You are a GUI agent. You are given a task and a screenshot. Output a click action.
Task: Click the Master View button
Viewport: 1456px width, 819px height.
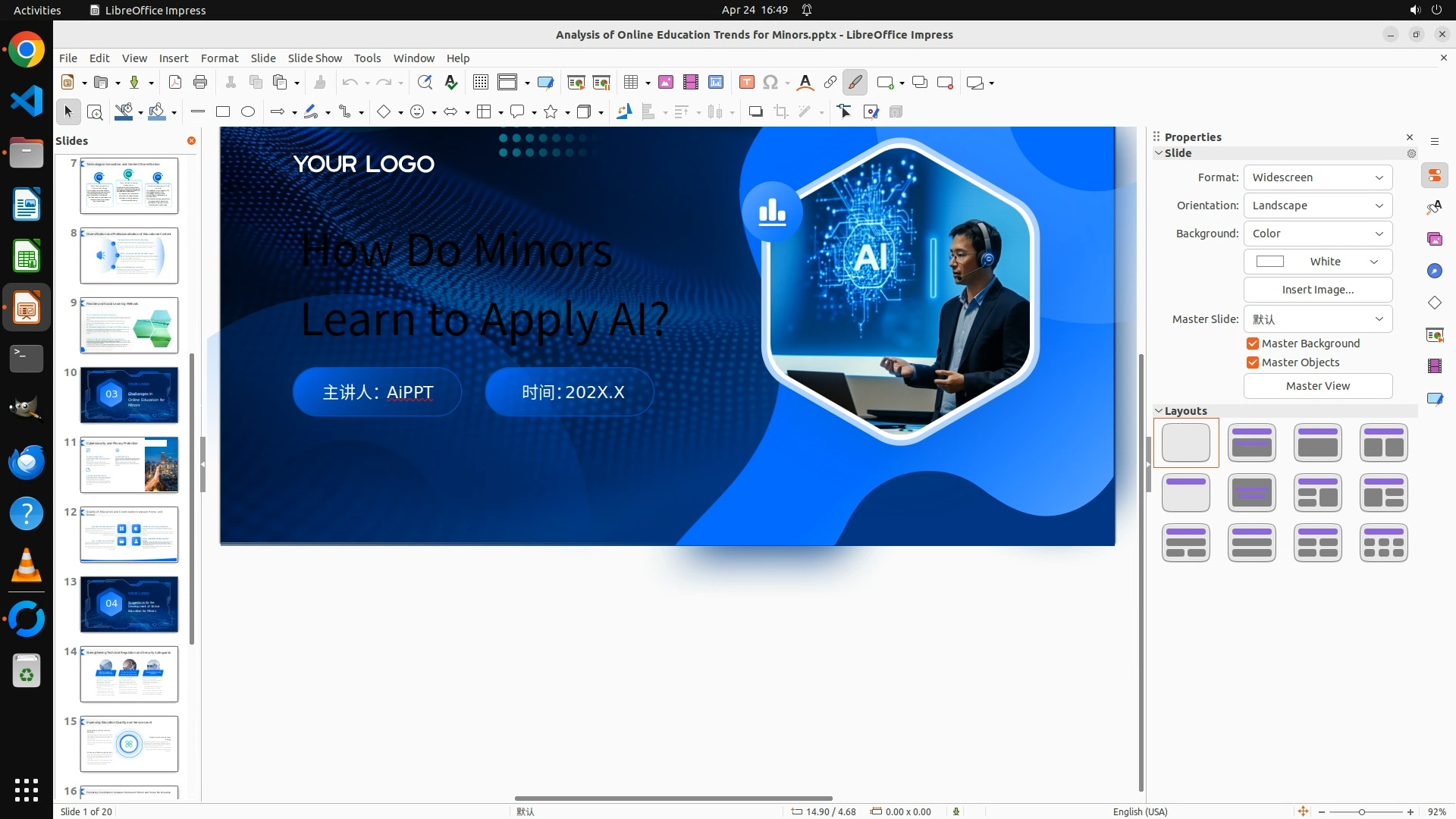1317,386
